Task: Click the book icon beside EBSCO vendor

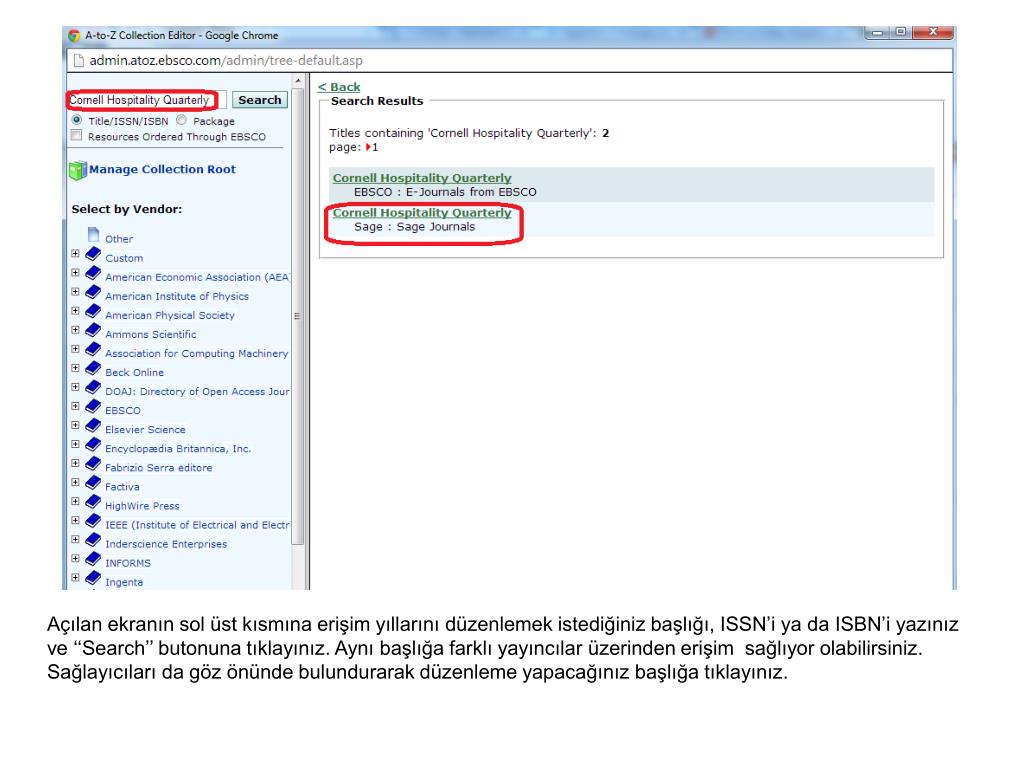Action: pyautogui.click(x=93, y=406)
